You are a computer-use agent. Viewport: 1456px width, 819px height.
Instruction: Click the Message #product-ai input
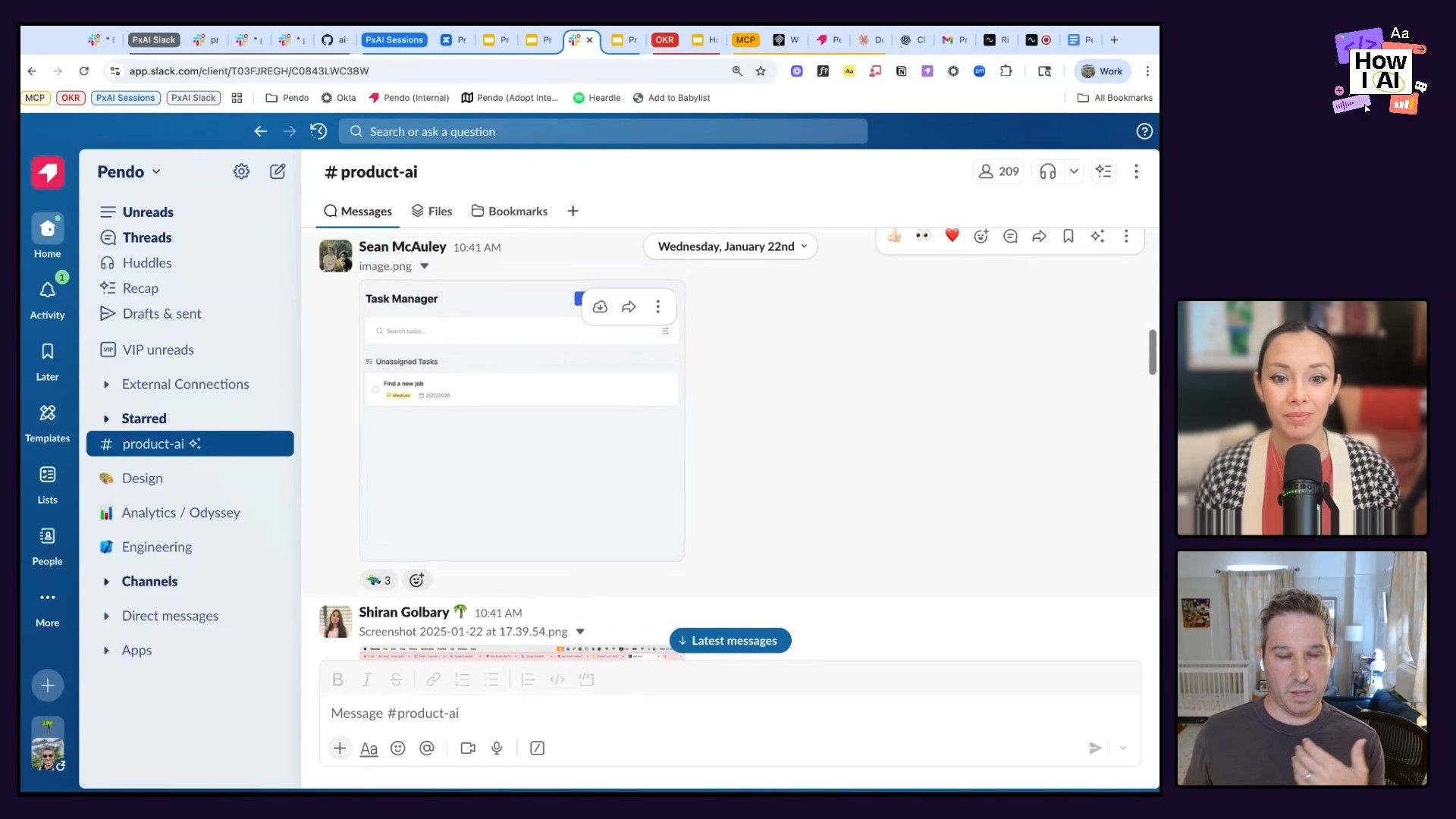click(x=730, y=714)
